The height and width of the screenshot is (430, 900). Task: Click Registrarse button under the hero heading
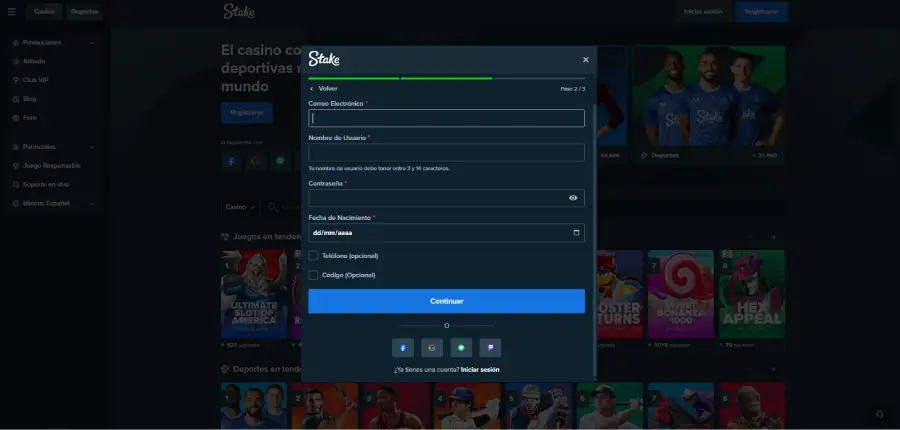click(247, 113)
